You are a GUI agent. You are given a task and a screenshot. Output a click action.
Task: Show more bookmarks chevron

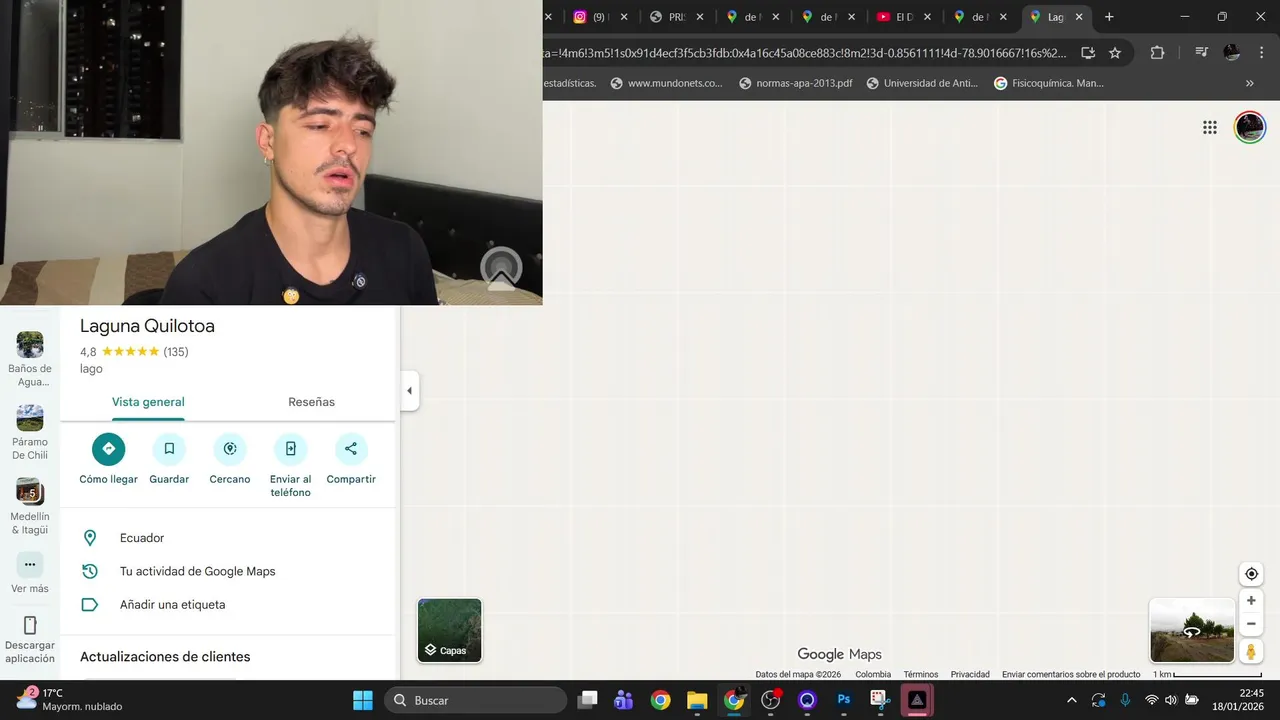click(x=1249, y=83)
